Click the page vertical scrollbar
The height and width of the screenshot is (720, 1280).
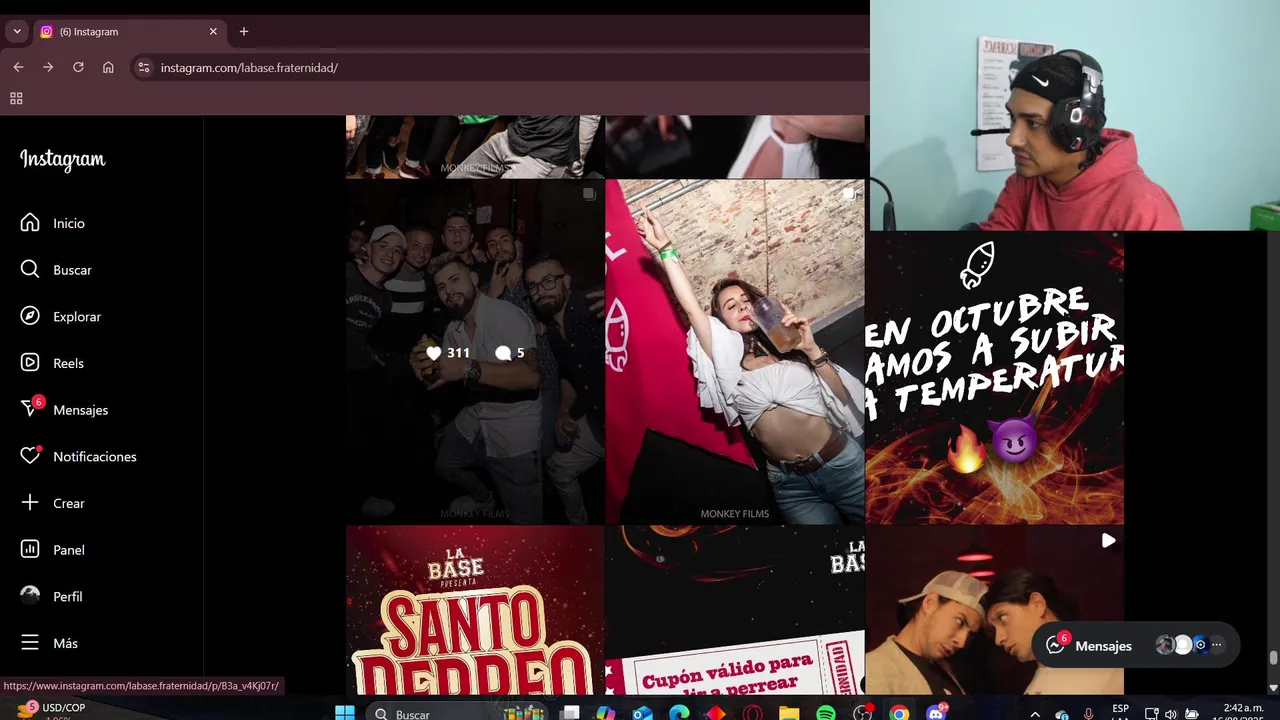pos(1273,657)
